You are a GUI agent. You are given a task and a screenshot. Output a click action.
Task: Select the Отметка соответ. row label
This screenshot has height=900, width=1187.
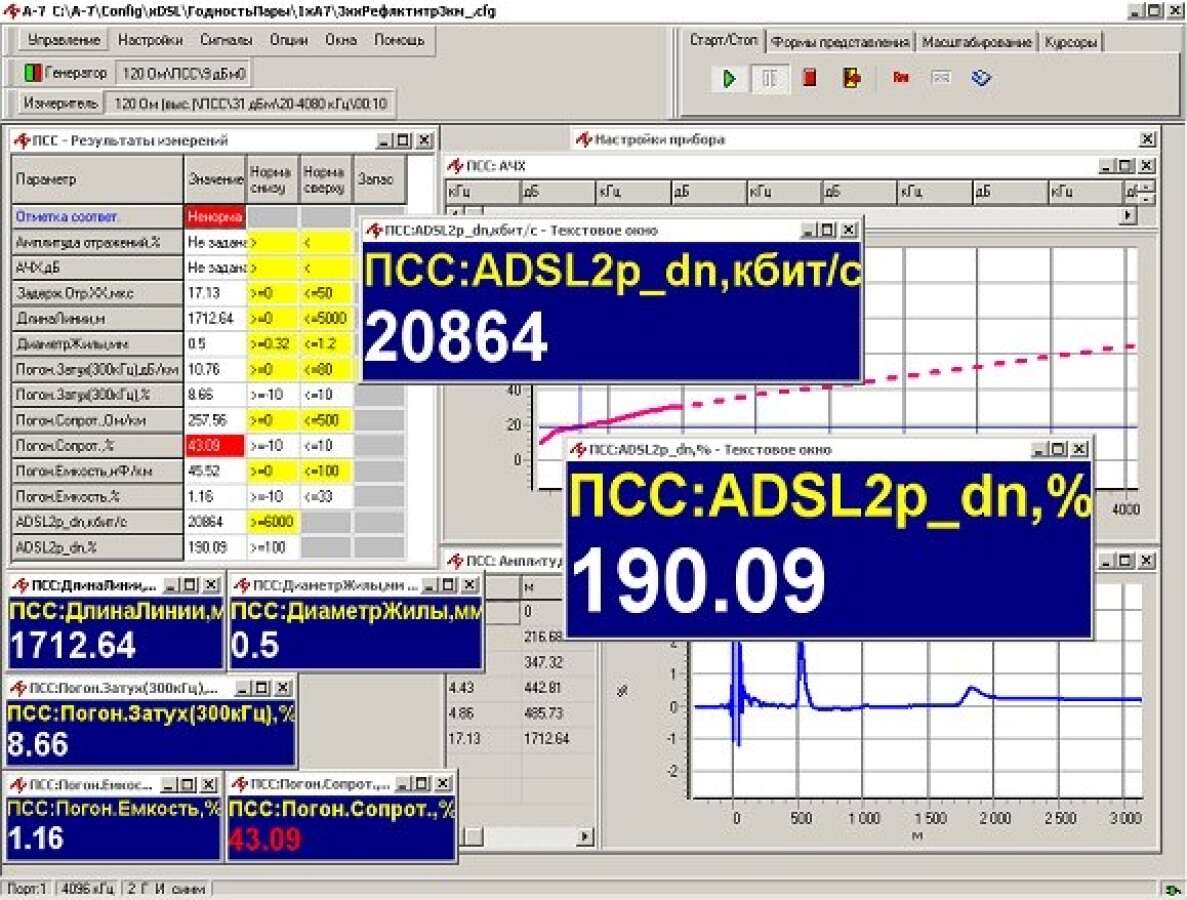click(97, 216)
